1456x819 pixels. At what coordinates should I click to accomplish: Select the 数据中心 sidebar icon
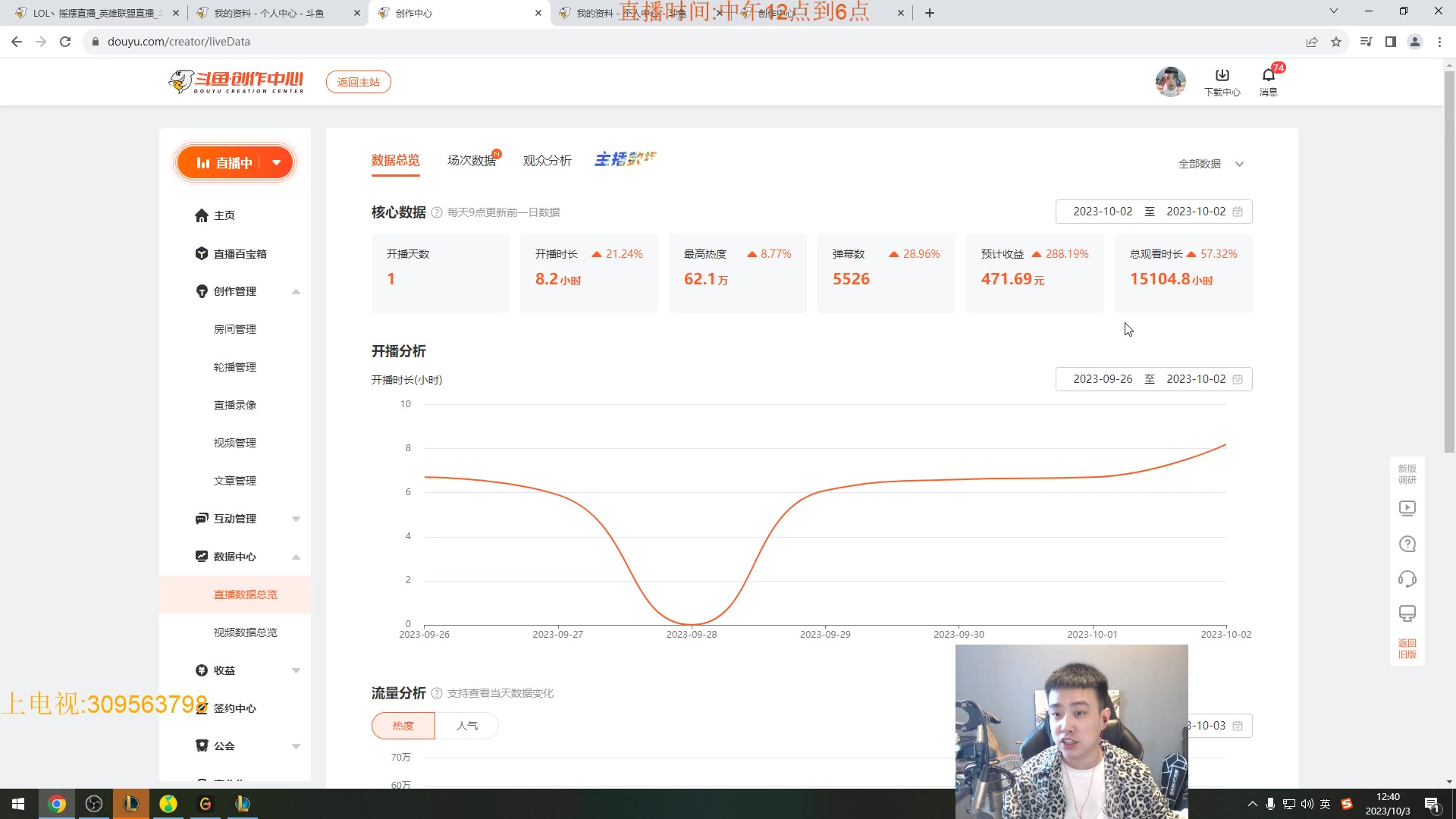pyautogui.click(x=202, y=557)
